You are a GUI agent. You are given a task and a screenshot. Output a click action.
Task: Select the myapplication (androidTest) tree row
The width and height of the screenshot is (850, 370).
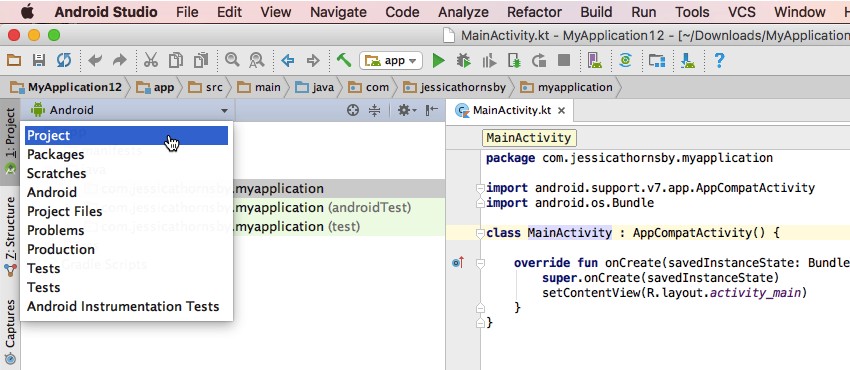coord(233,207)
